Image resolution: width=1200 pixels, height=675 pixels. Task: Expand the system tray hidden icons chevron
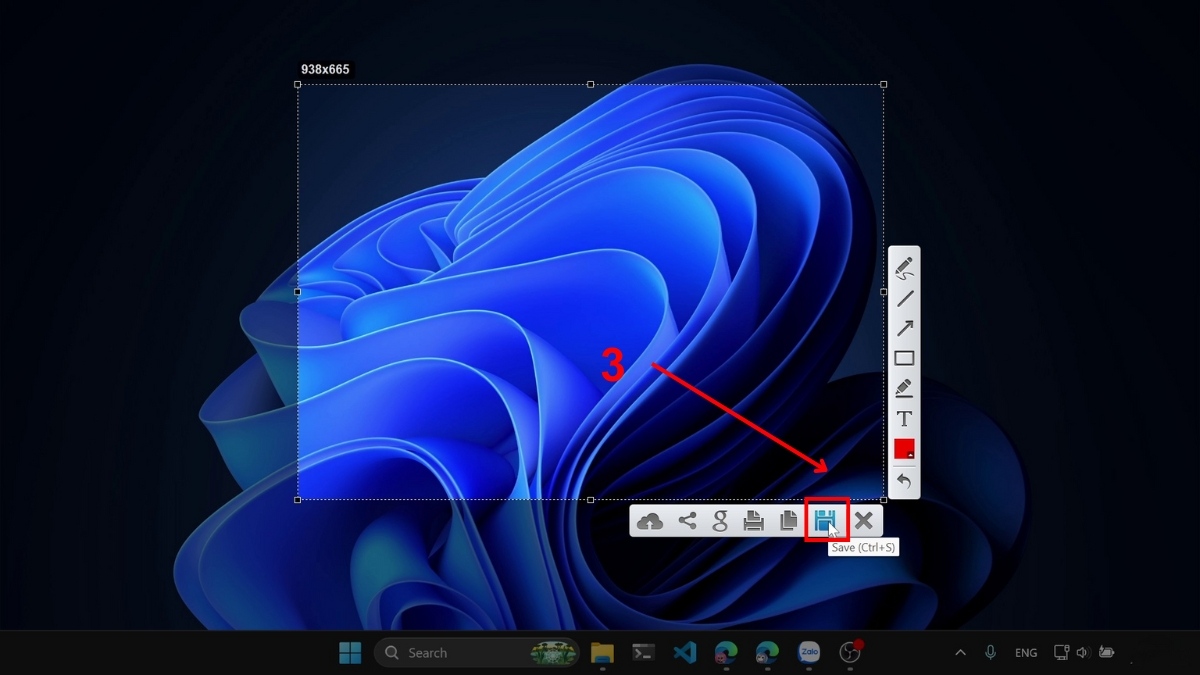point(960,653)
